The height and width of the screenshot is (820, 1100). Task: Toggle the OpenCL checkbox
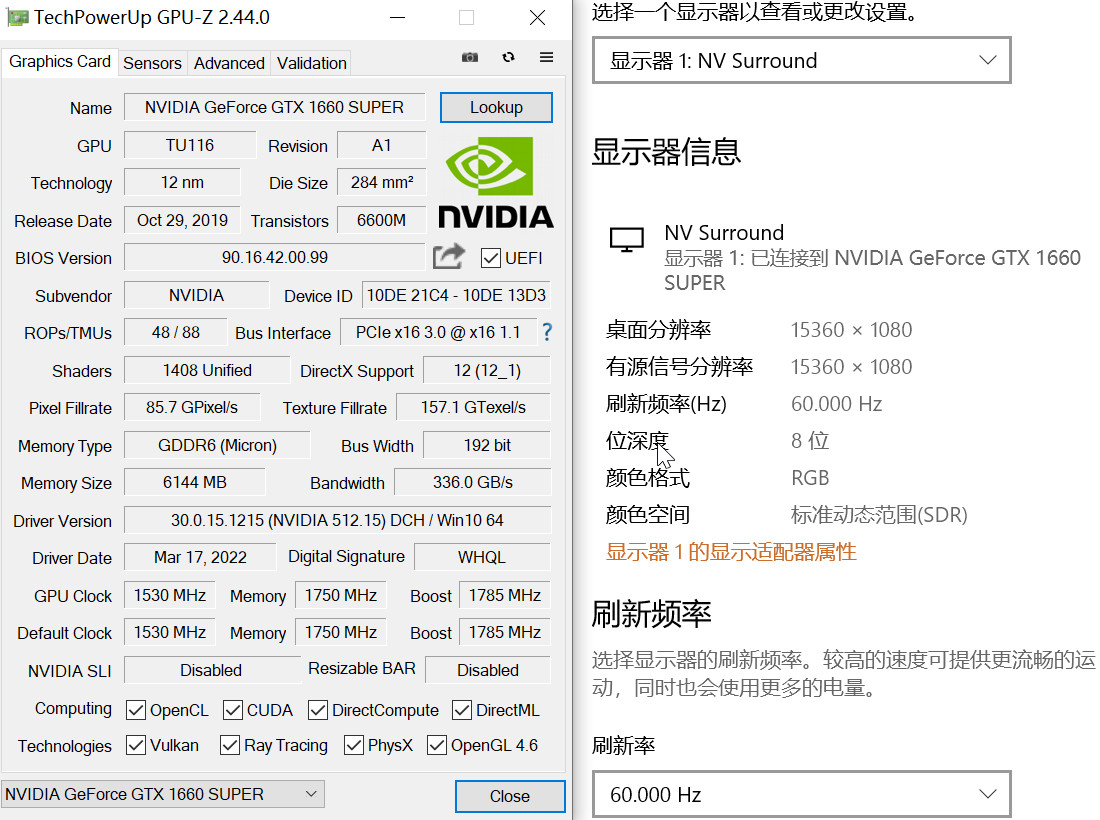click(x=135, y=710)
